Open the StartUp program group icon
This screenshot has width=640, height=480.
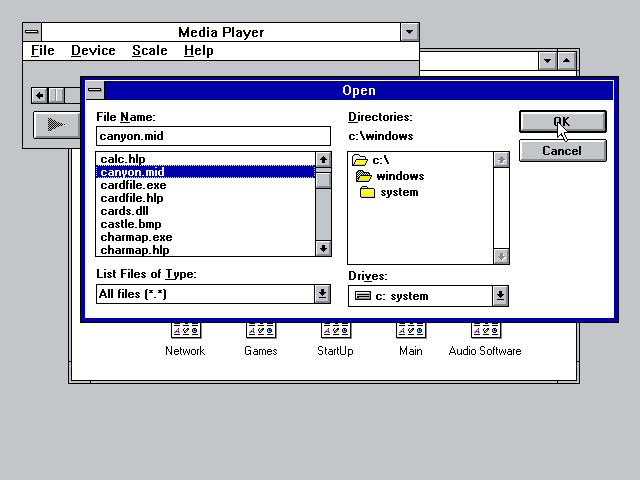click(x=336, y=331)
